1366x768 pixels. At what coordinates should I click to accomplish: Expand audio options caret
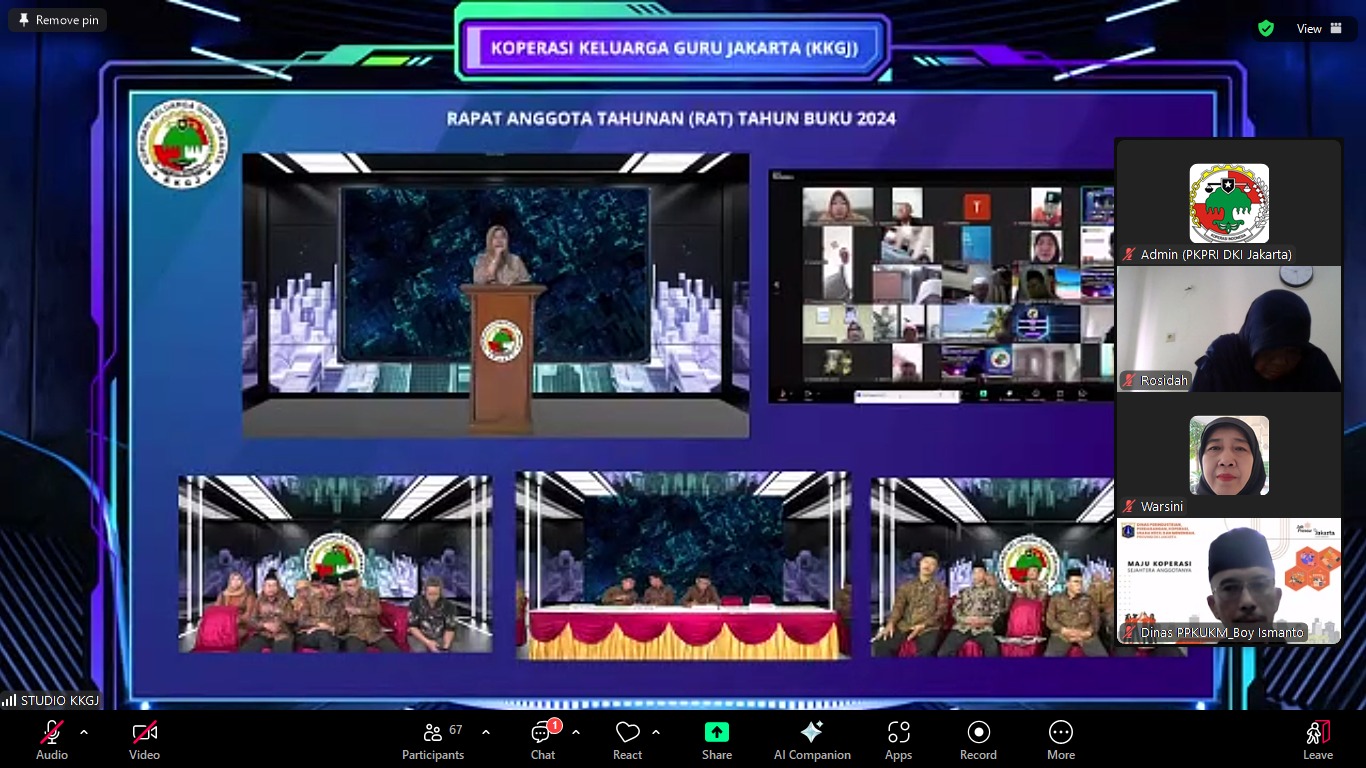[x=84, y=732]
